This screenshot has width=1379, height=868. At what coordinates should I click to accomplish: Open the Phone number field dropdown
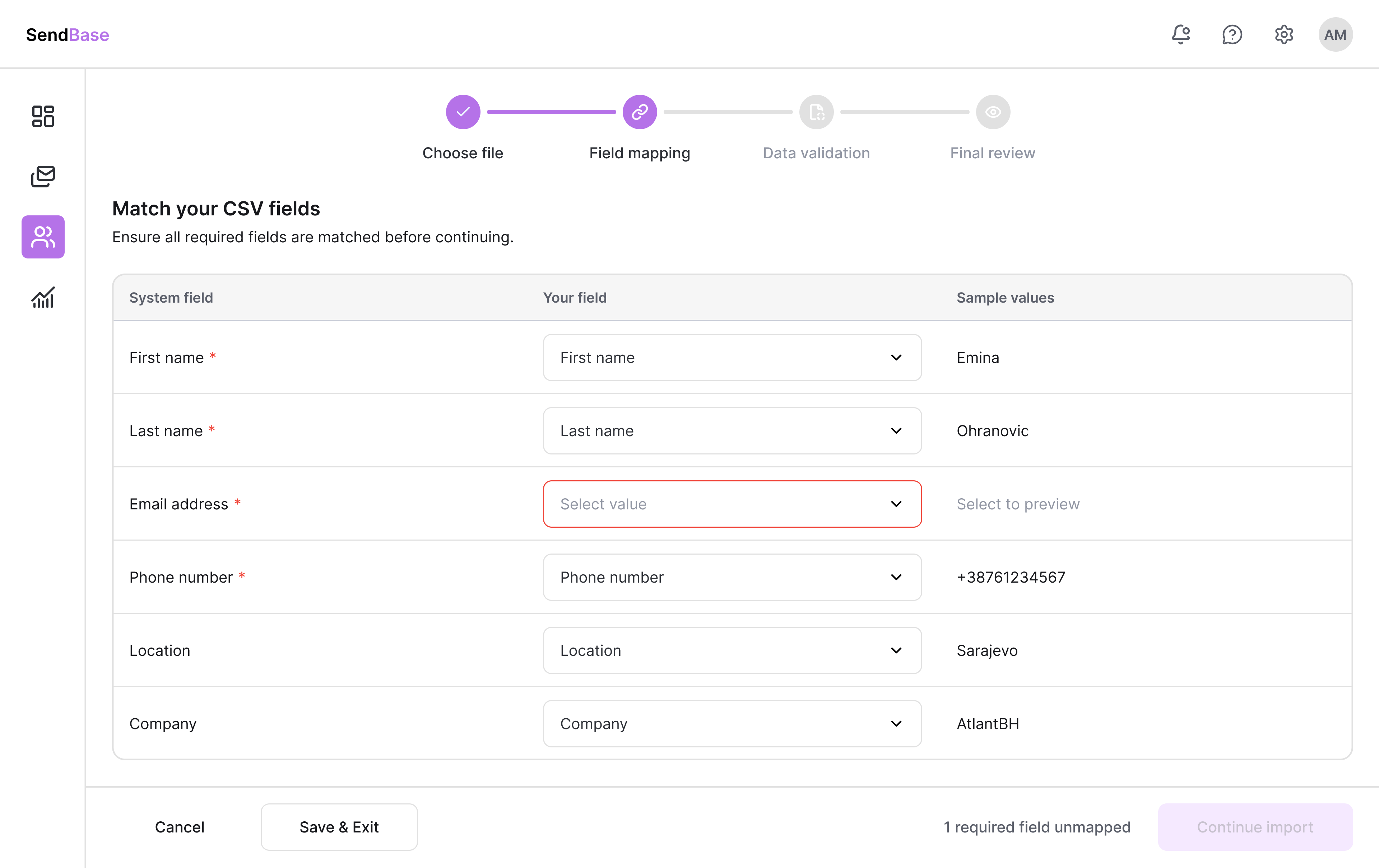click(732, 577)
